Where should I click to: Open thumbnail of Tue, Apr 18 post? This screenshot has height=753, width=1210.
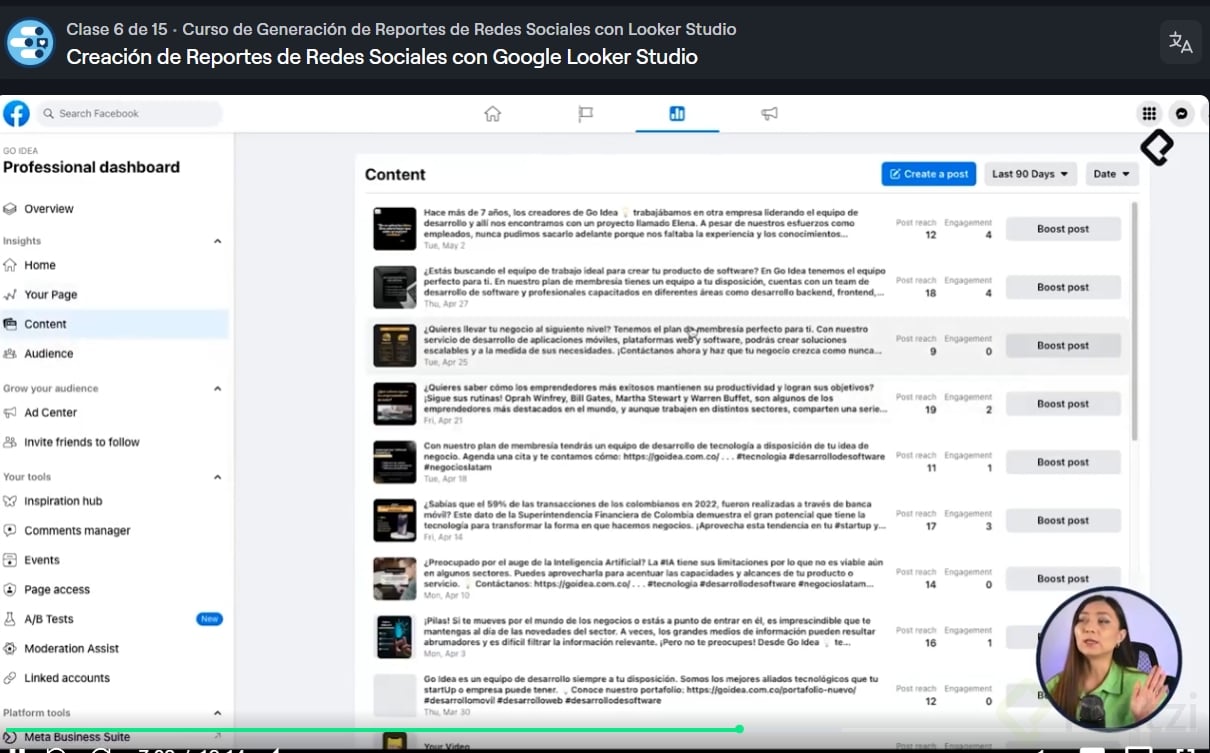point(394,462)
